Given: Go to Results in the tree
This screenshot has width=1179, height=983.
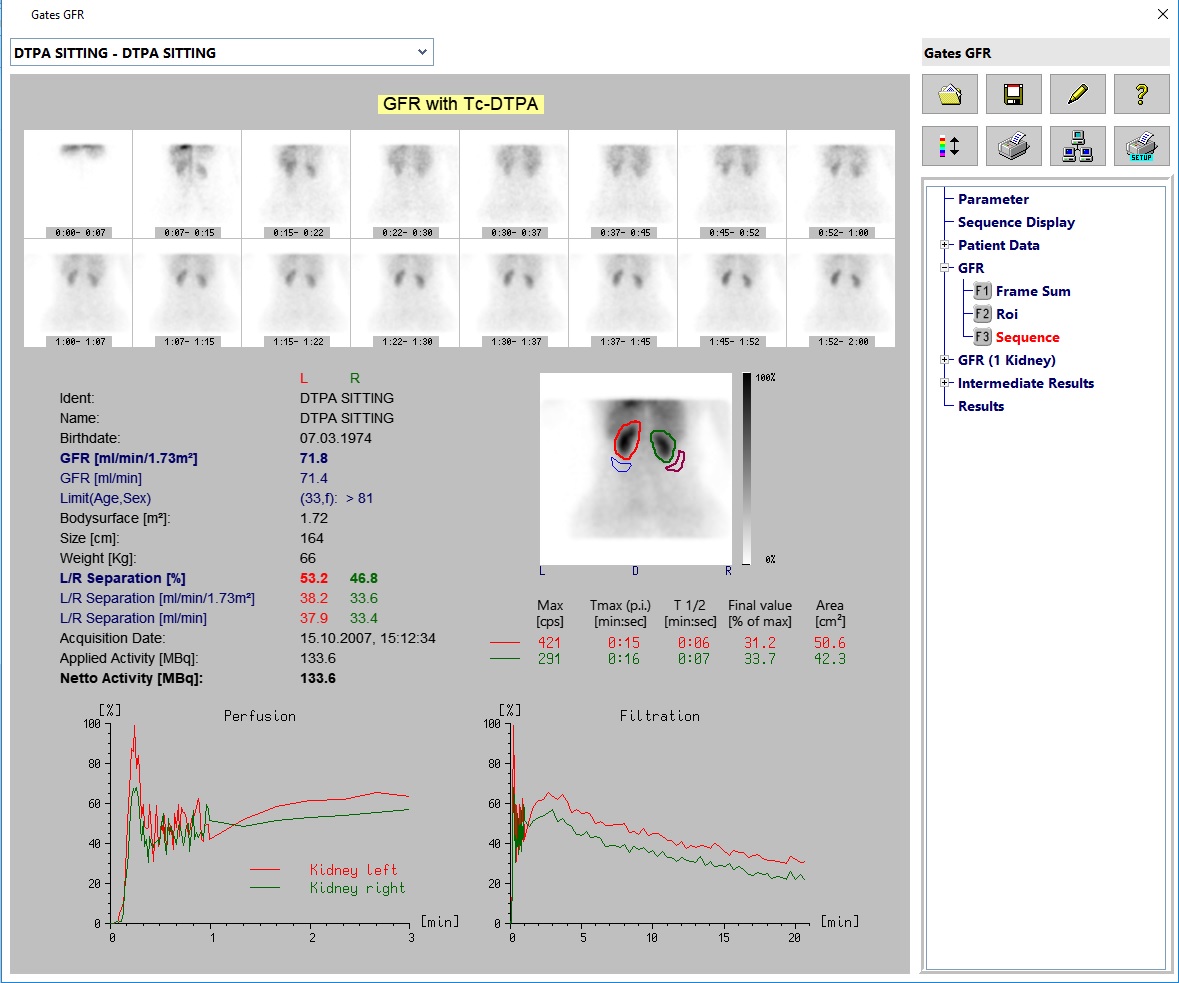Looking at the screenshot, I should (x=980, y=406).
